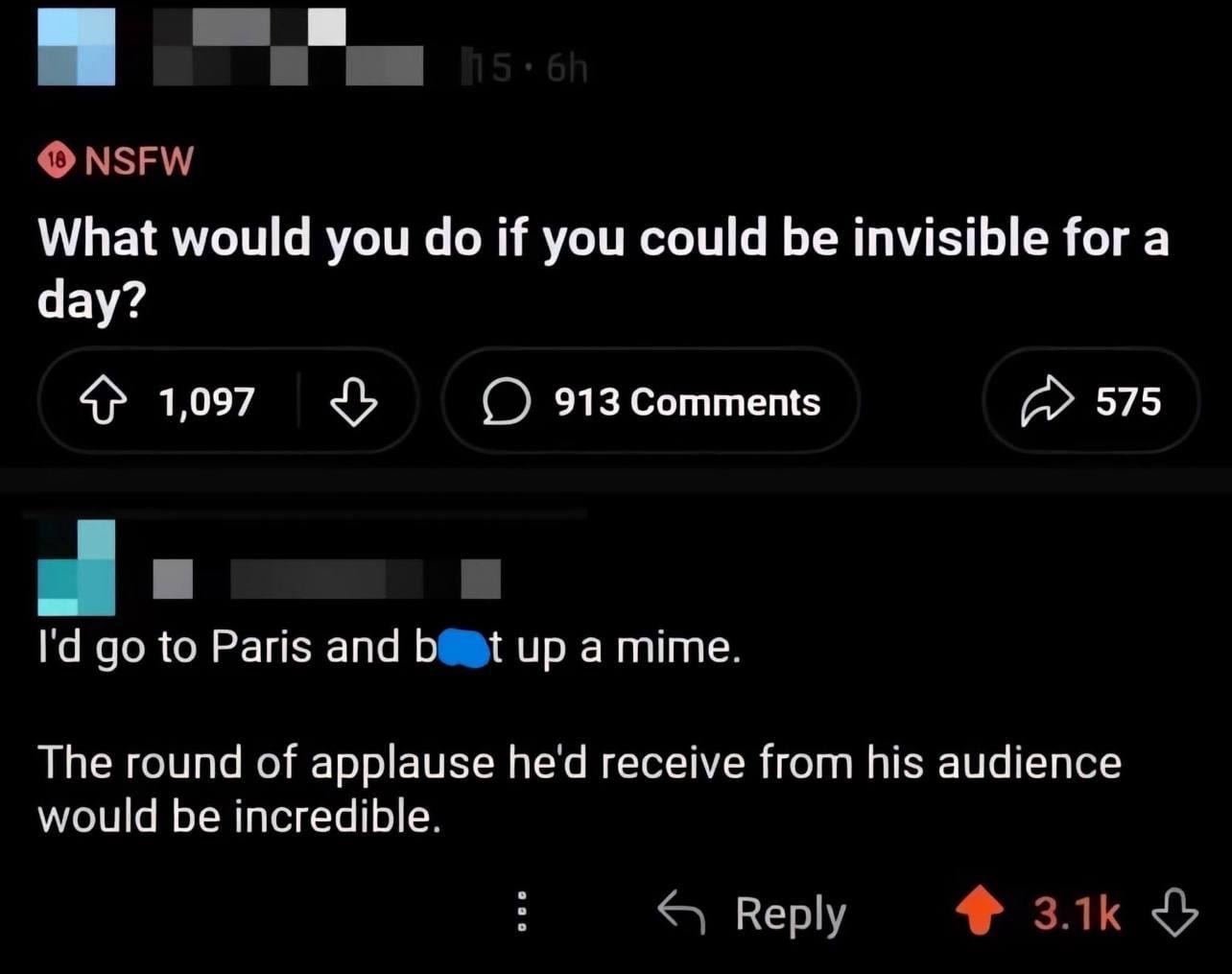Open the blurred commenter username
Viewport: 1232px width, 974px height.
[326, 579]
